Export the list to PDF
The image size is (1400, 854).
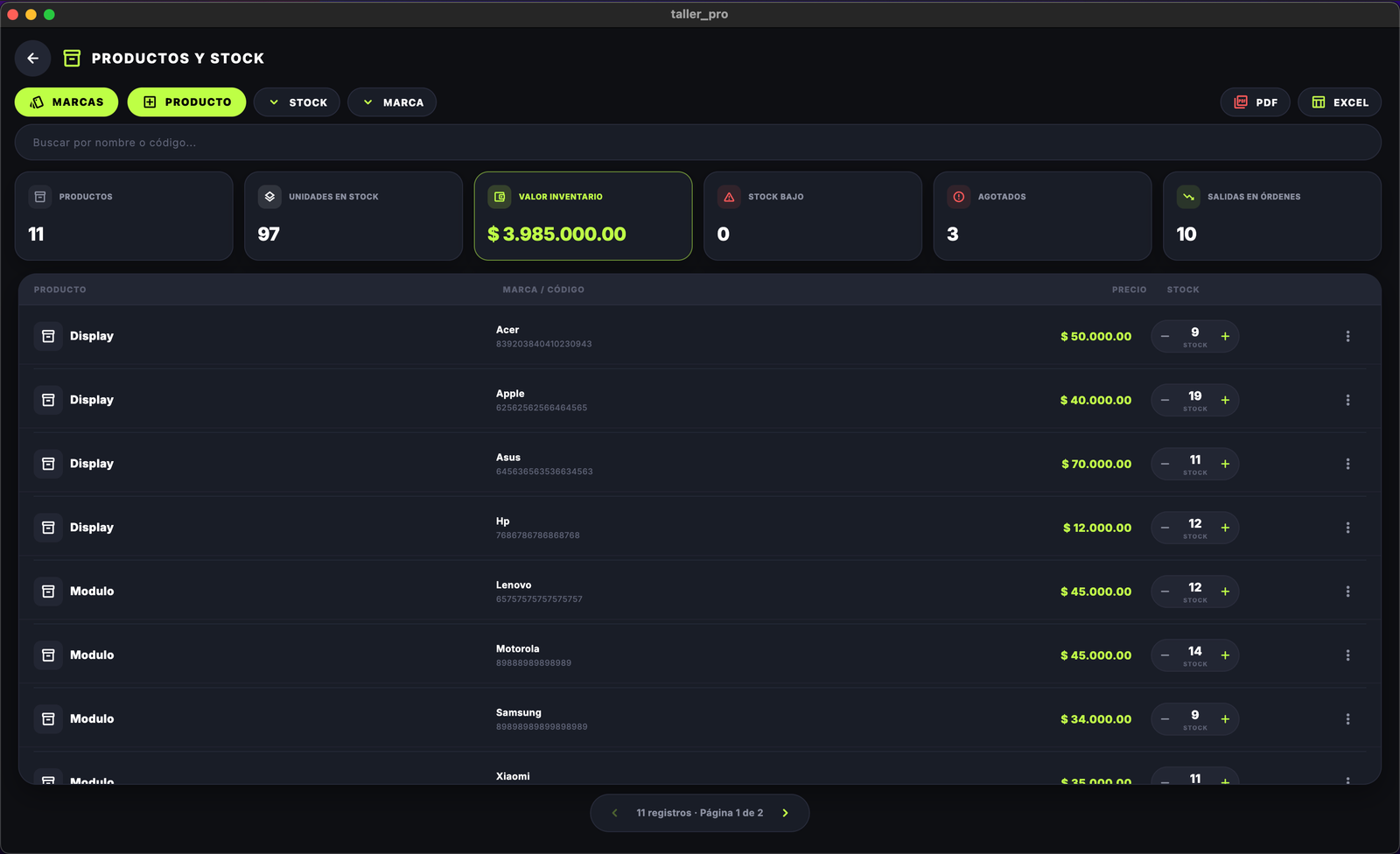point(1255,102)
